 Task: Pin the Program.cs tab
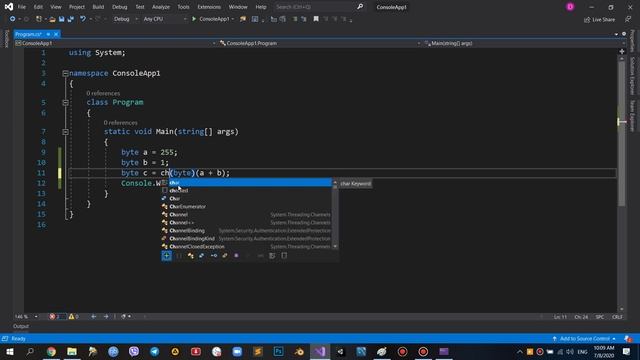point(48,34)
